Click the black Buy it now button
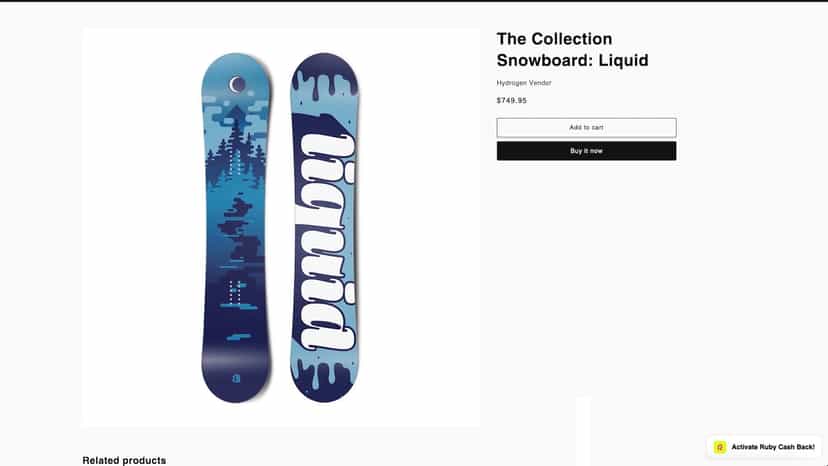 click(586, 151)
